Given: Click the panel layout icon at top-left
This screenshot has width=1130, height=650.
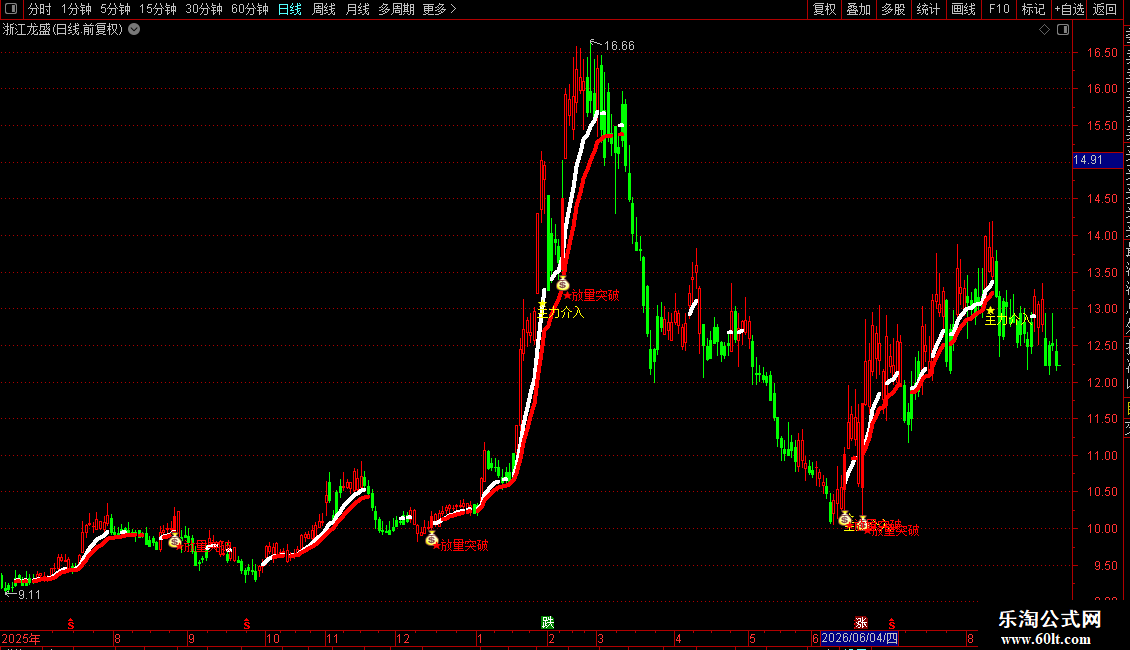Looking at the screenshot, I should (11, 9).
